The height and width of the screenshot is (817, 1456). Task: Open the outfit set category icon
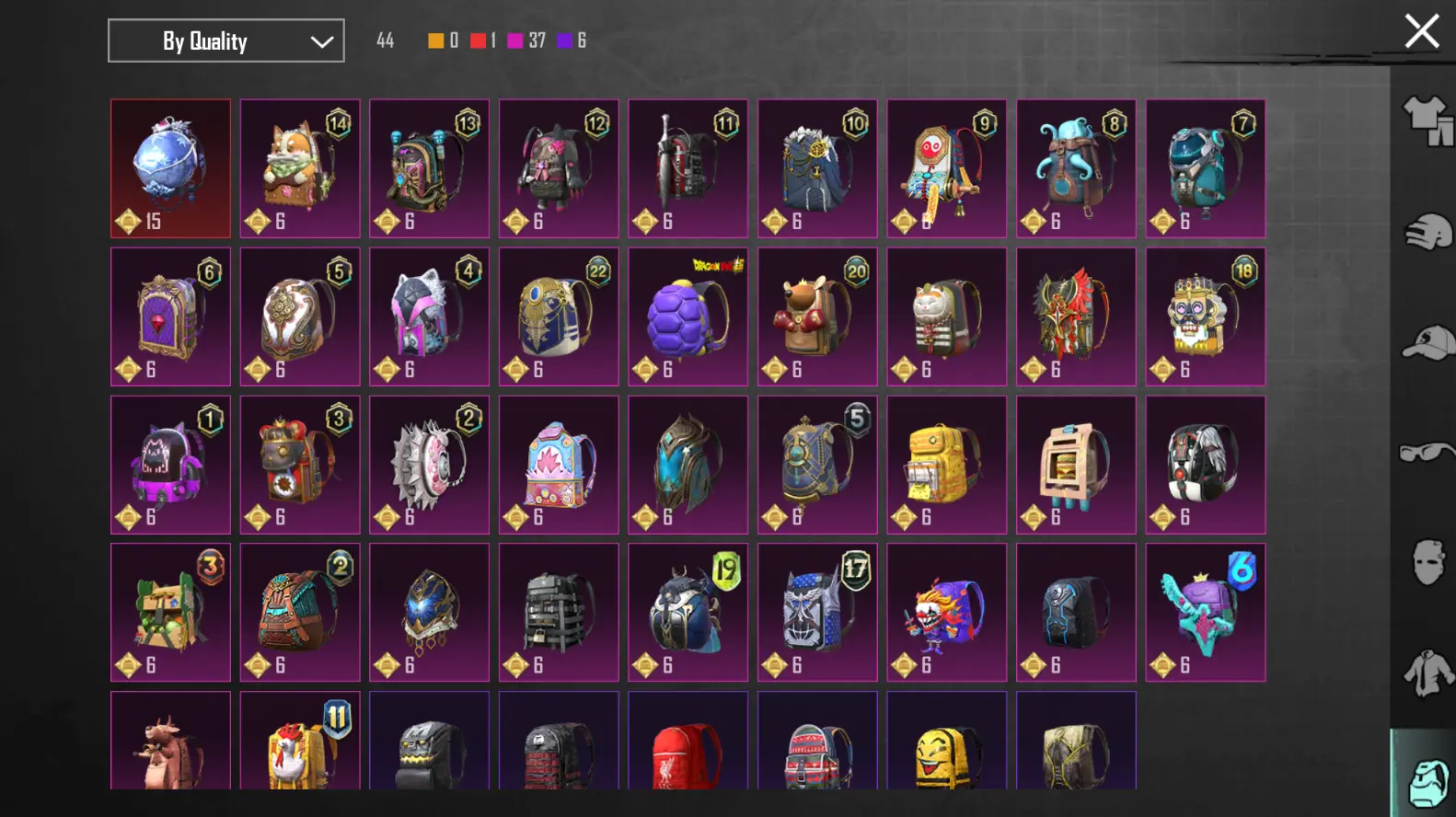(x=1427, y=121)
